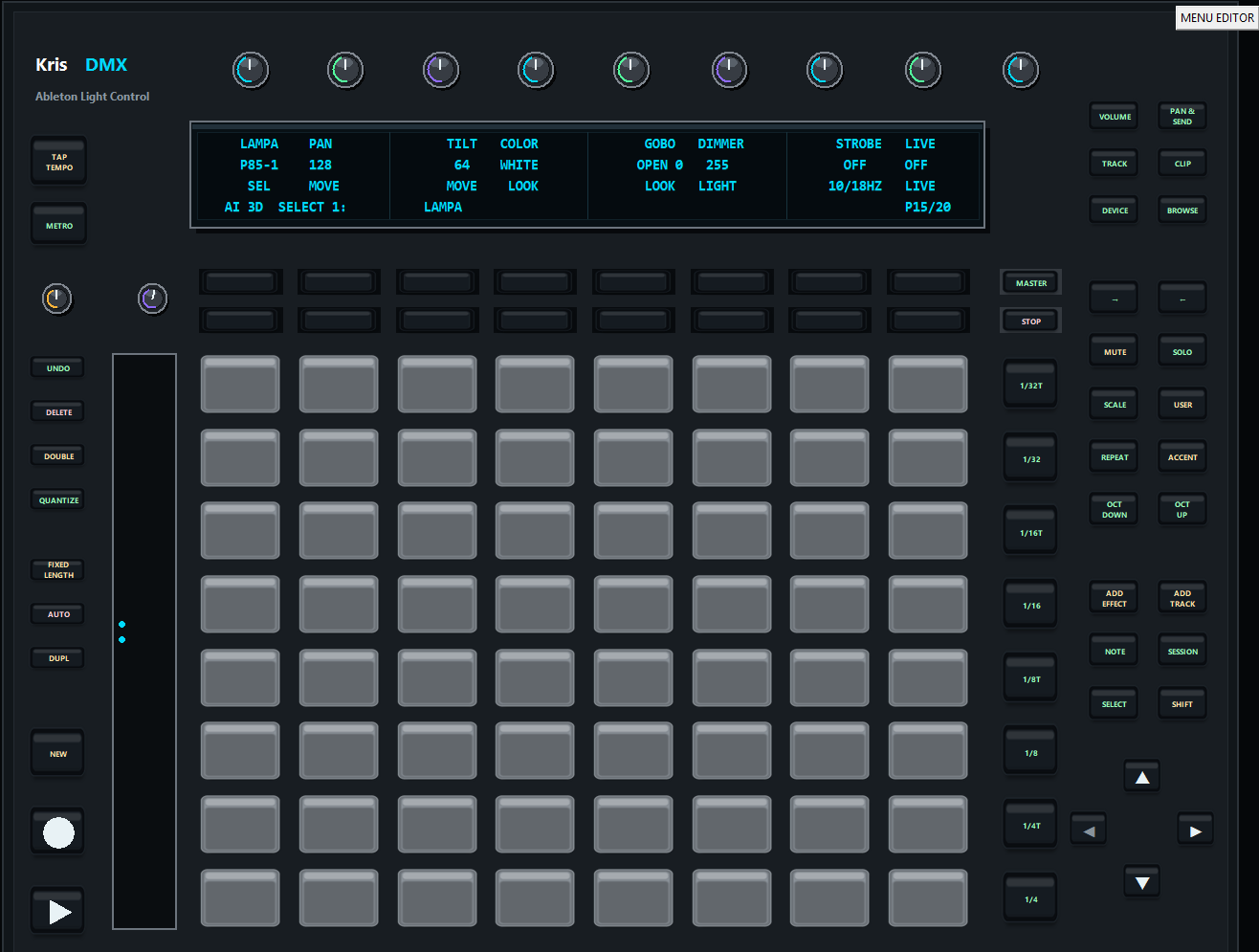Toggle the REPEAT button
1259x952 pixels.
click(x=1115, y=457)
